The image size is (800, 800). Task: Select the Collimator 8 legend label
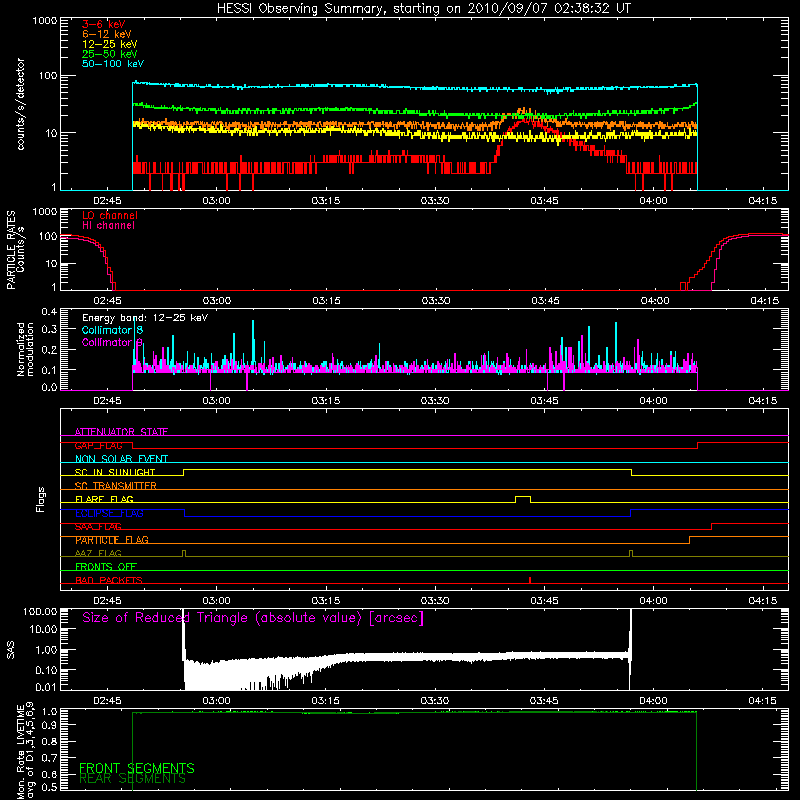(112, 330)
